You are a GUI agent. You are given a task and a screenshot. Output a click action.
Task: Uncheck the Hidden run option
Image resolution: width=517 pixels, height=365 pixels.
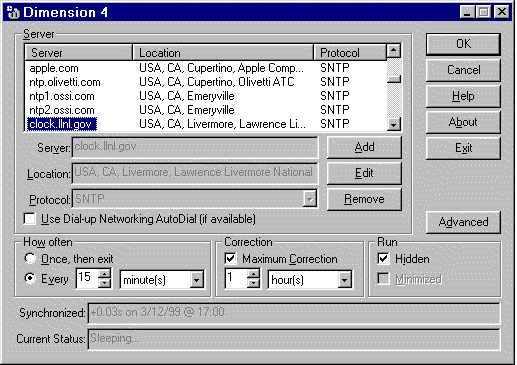point(383,259)
